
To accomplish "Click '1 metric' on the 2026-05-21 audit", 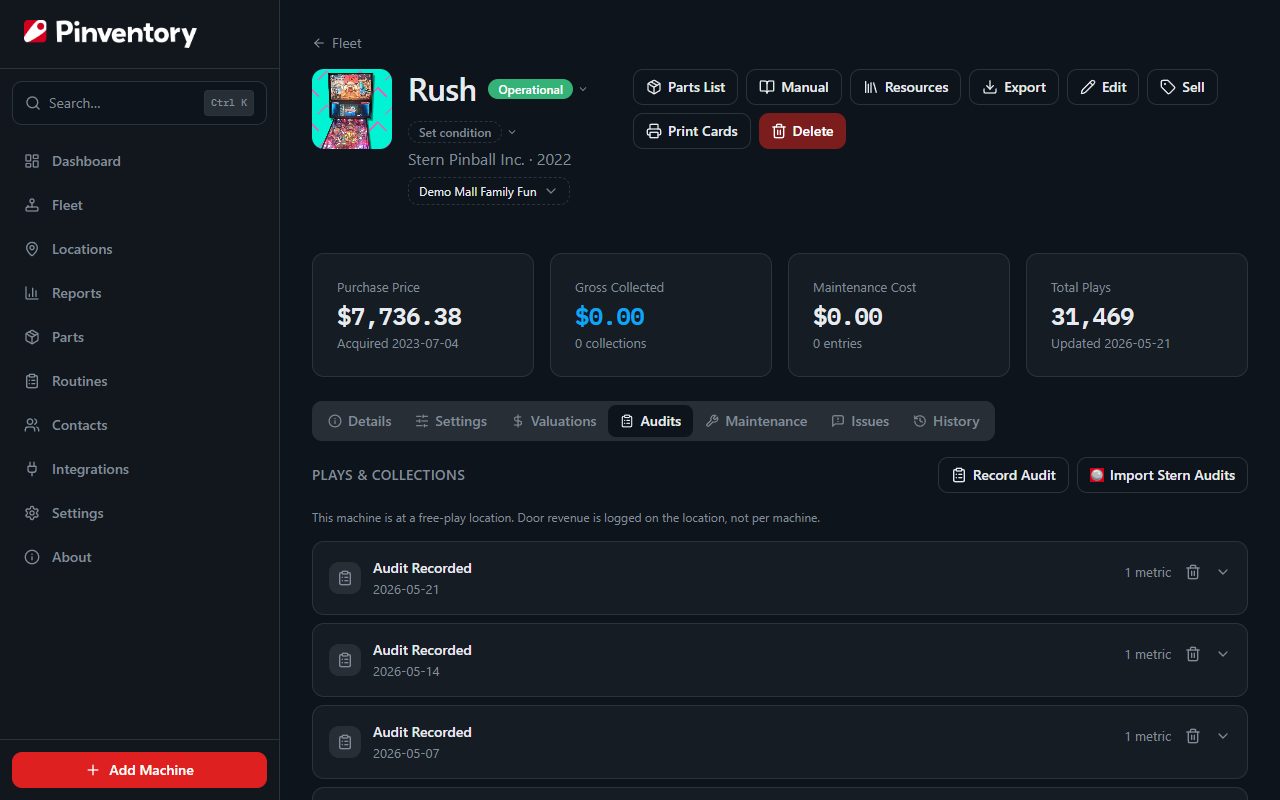I will (x=1148, y=573).
